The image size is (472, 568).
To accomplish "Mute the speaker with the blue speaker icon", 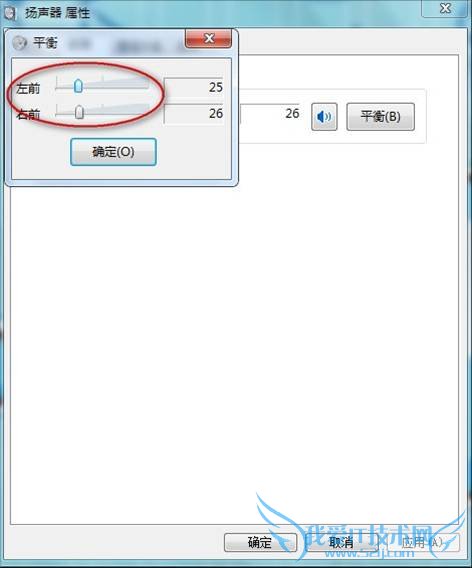I will pyautogui.click(x=324, y=117).
